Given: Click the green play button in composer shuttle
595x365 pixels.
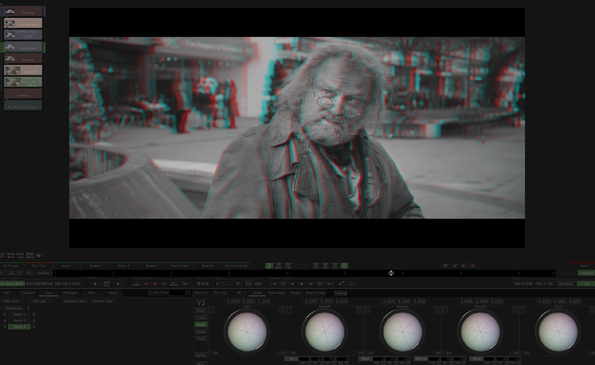Looking at the screenshot, I should coord(311,284).
